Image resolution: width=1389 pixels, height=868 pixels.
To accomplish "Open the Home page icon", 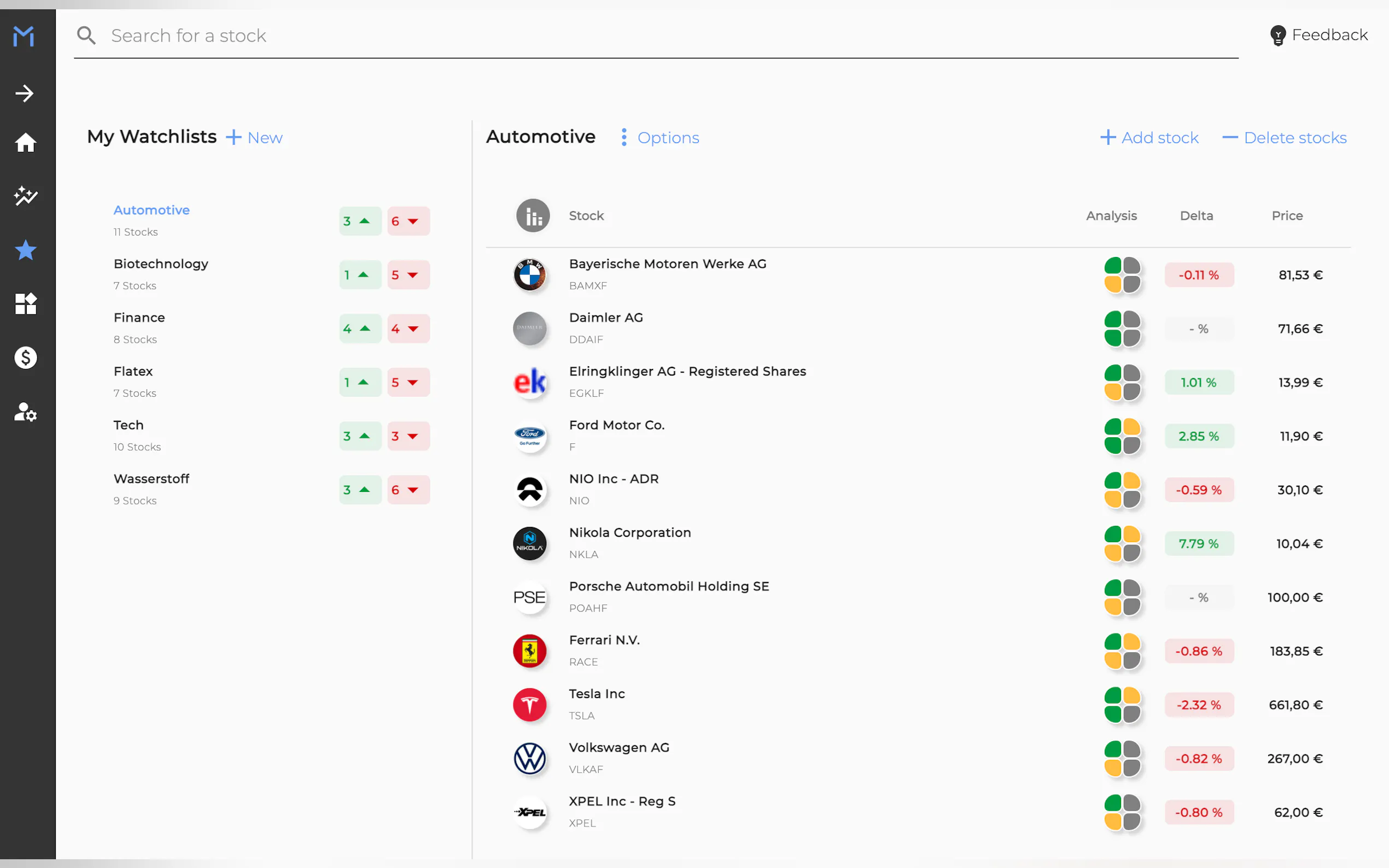I will click(25, 142).
